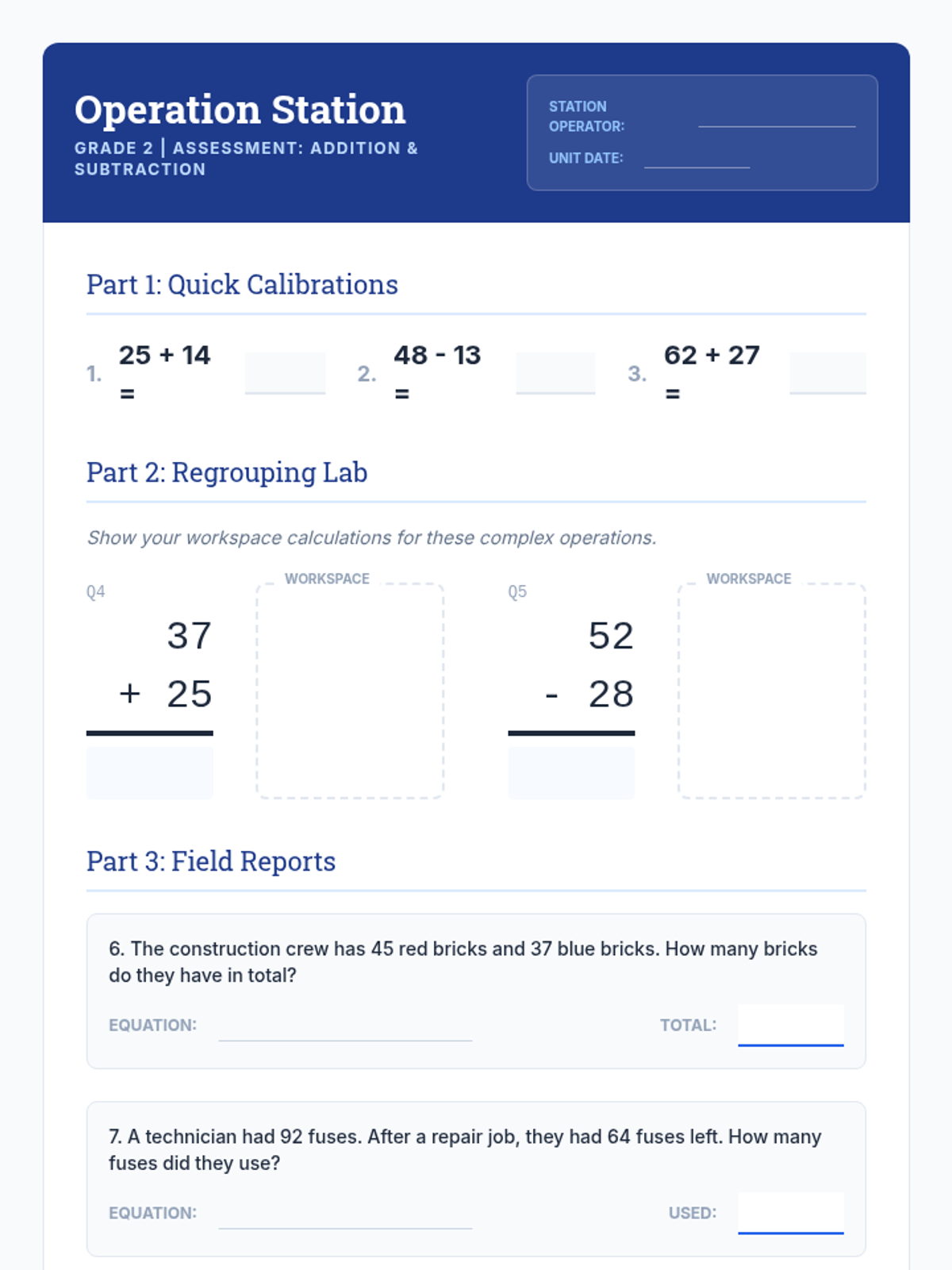Click the Q4 answer box under 37 + 25
This screenshot has height=1270, width=952.
[x=150, y=772]
